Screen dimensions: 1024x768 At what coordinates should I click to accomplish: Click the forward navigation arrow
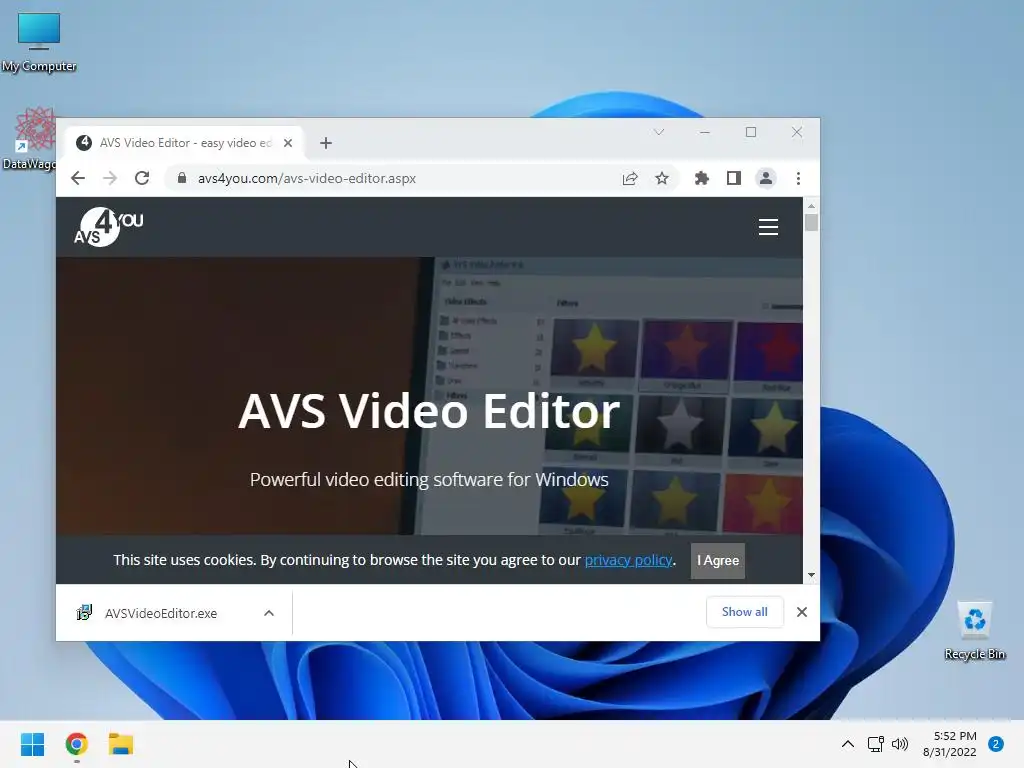tap(110, 178)
